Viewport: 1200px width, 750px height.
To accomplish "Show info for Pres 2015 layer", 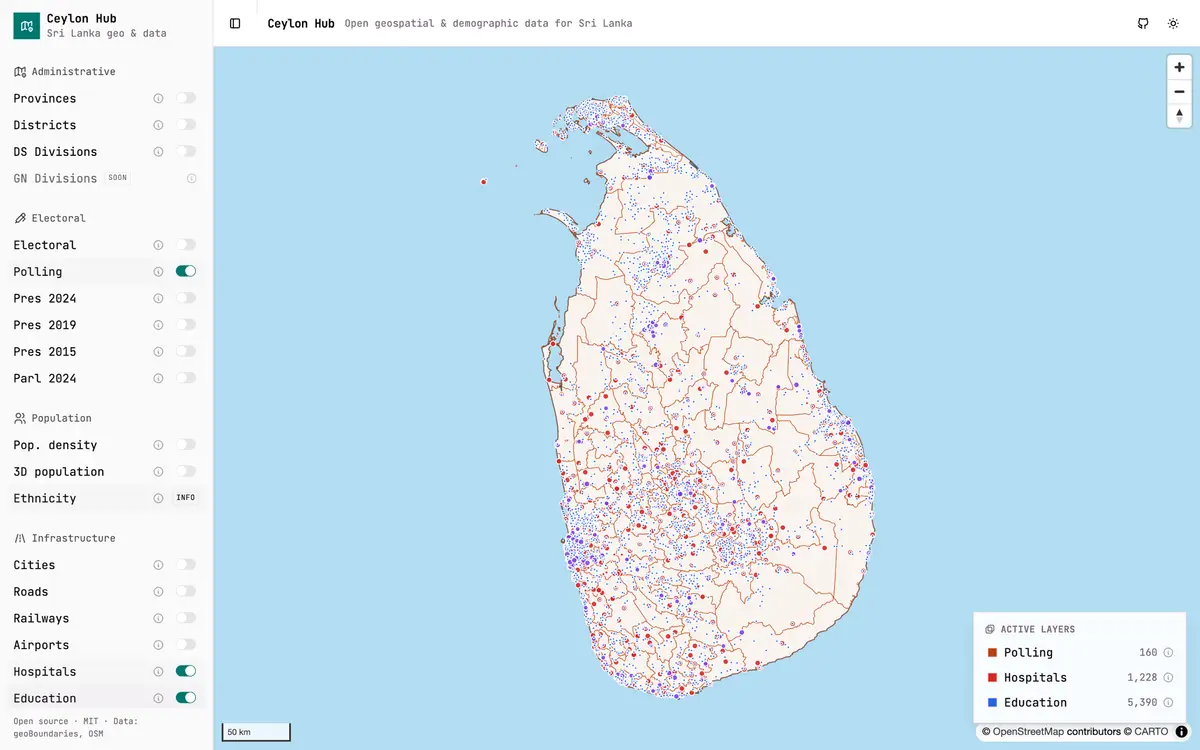I will pos(158,352).
